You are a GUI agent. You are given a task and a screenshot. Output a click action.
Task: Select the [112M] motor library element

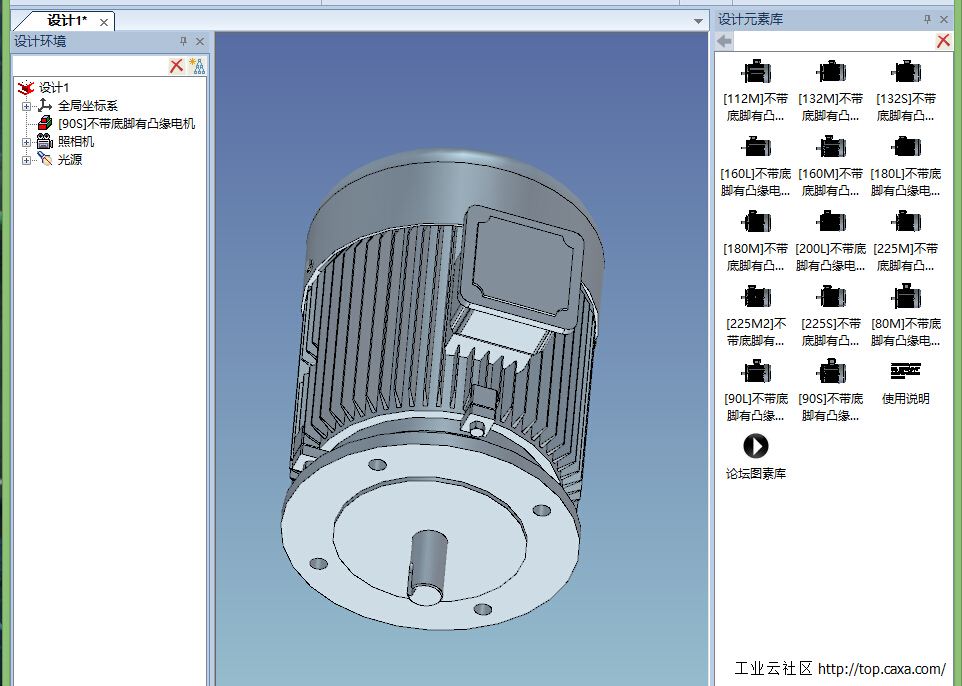point(755,73)
